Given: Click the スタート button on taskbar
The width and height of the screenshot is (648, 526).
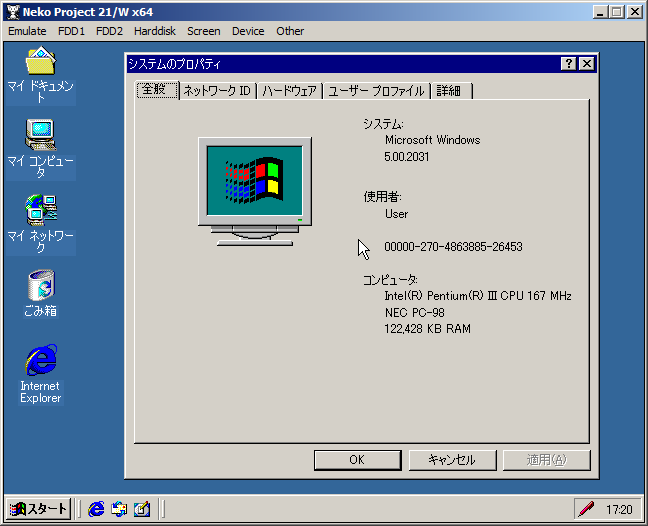Looking at the screenshot, I should click(39, 509).
